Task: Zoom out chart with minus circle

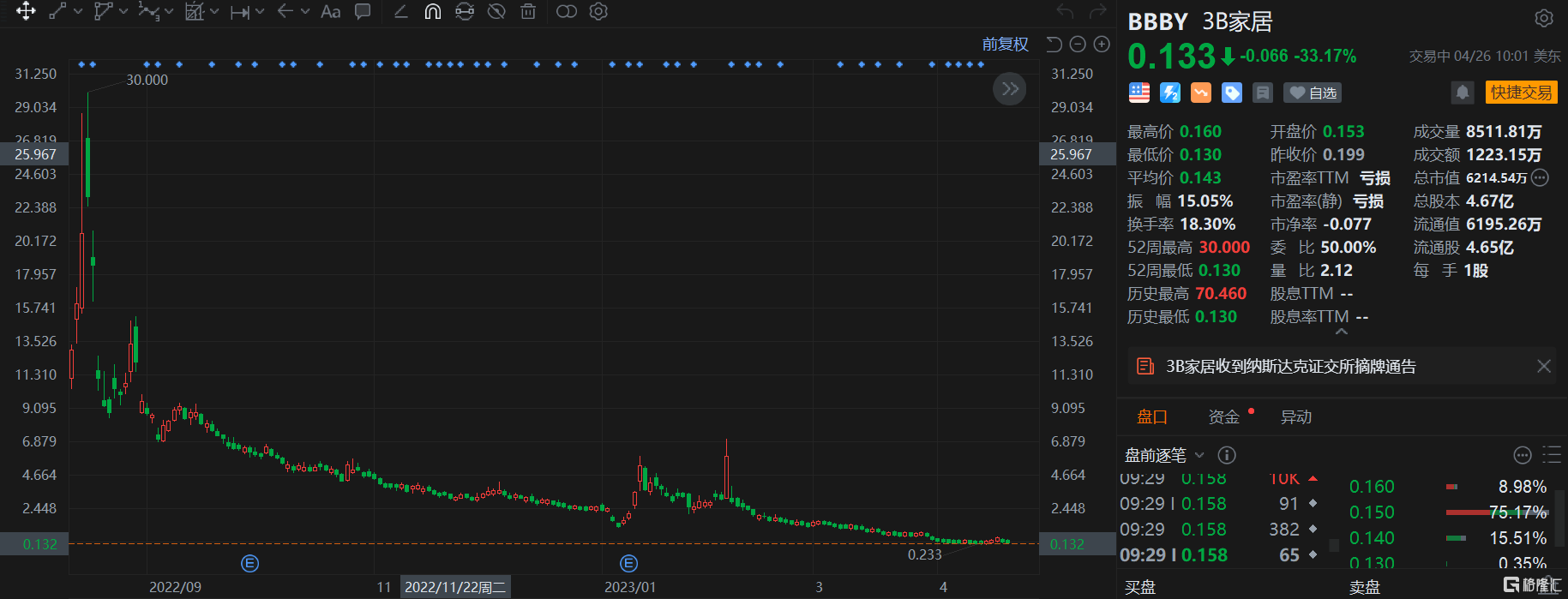Action: (x=1078, y=44)
